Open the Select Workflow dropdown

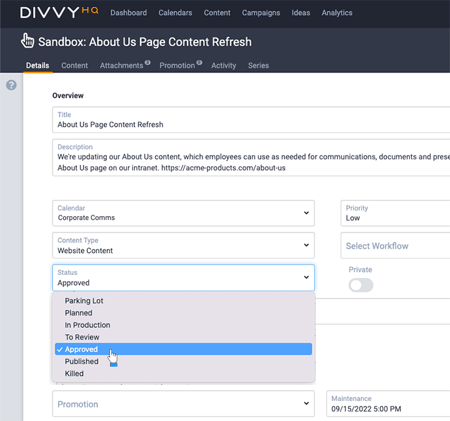pos(395,245)
